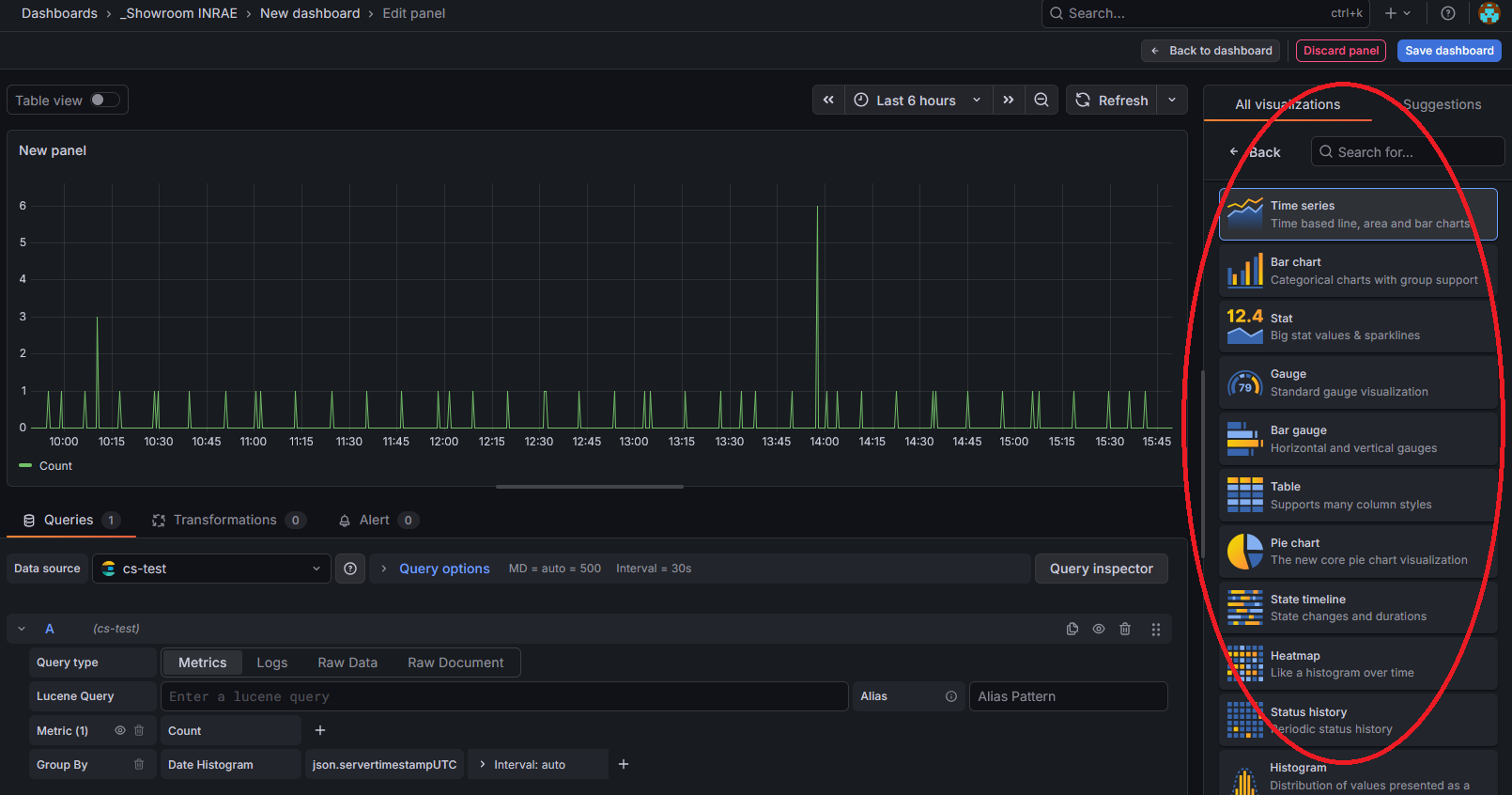Viewport: 1512px width, 795px height.
Task: Shift time range forward with double-right arrows
Action: coord(1009,100)
